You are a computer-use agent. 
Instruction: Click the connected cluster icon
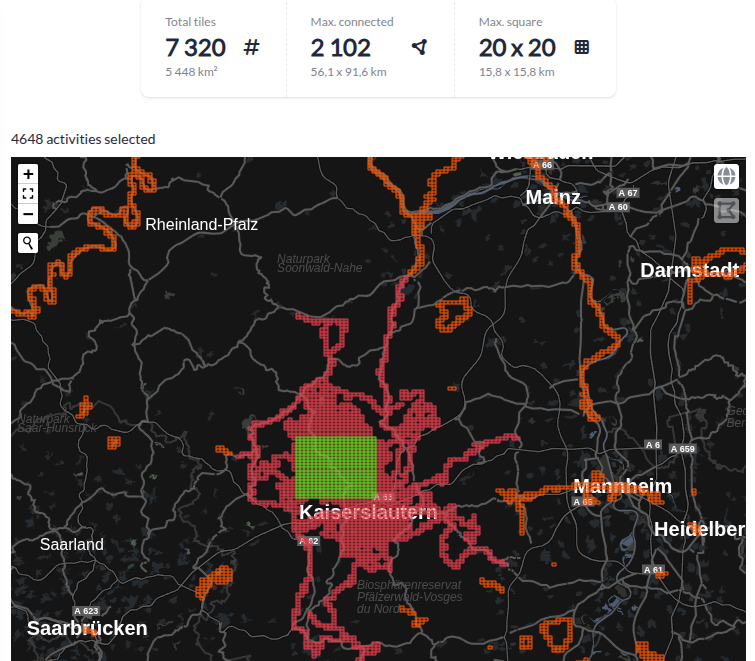[419, 47]
